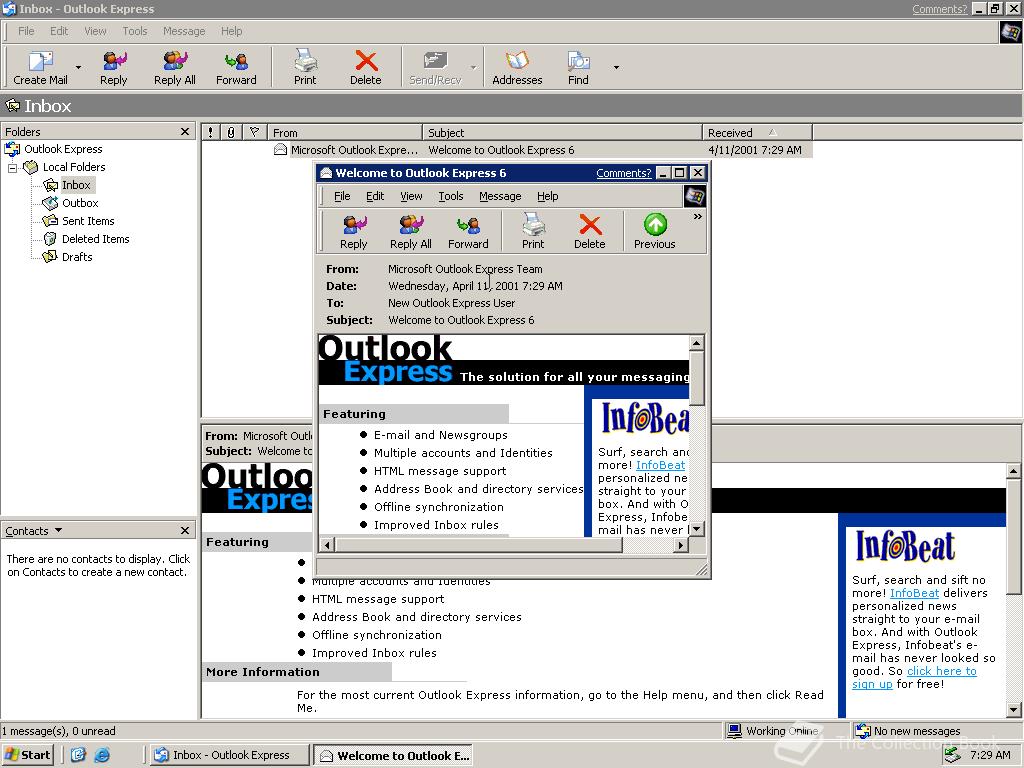Launch Outlook Express quick launch icon
Viewport: 1024px width, 768px height.
click(x=78, y=755)
